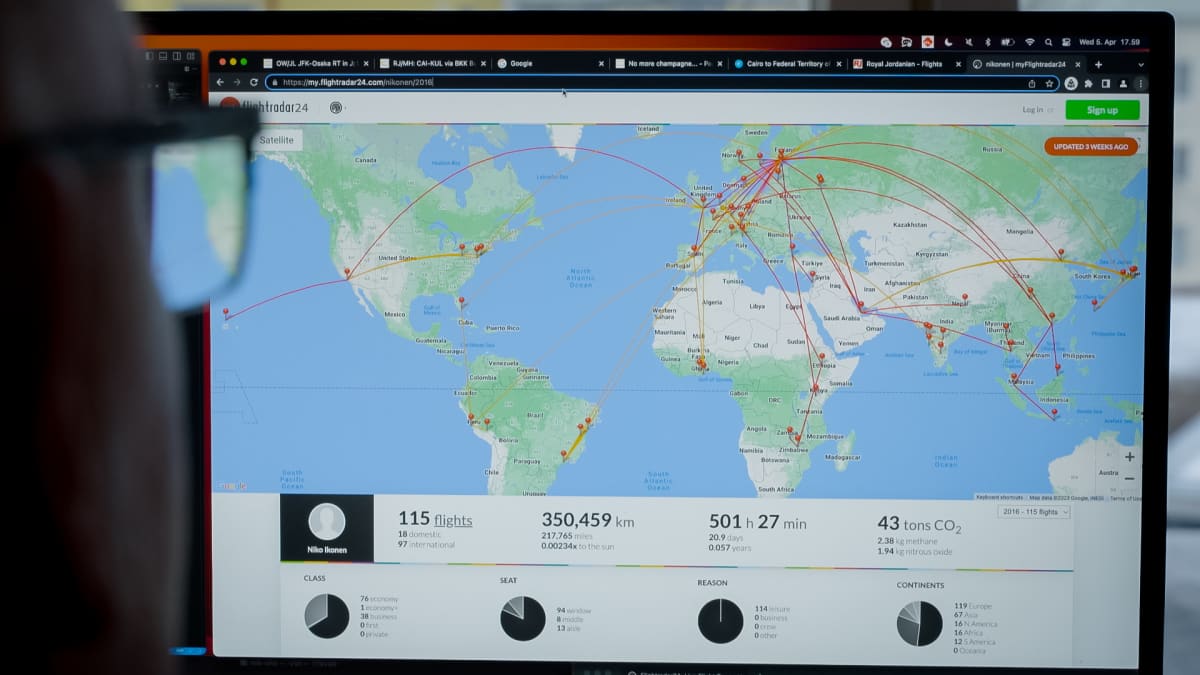Click the macOS Bluetooth icon
The width and height of the screenshot is (1200, 675).
(987, 42)
